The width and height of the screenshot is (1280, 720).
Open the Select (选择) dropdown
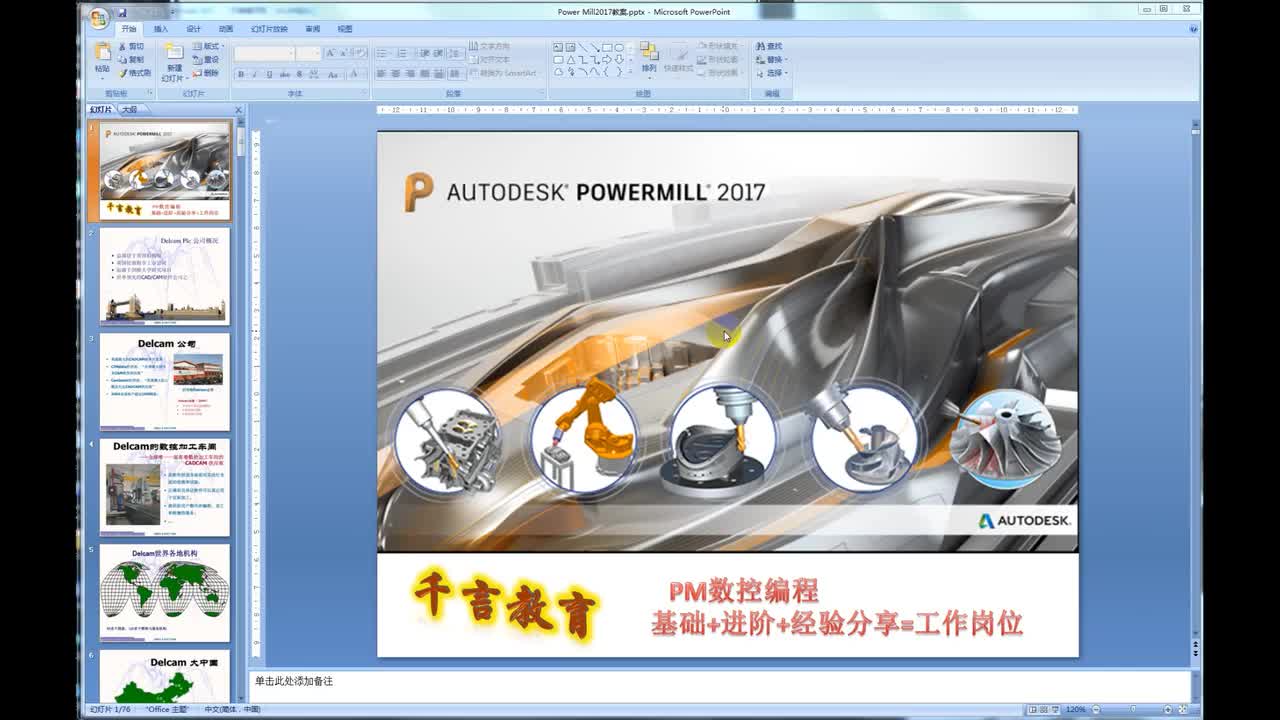(772, 72)
